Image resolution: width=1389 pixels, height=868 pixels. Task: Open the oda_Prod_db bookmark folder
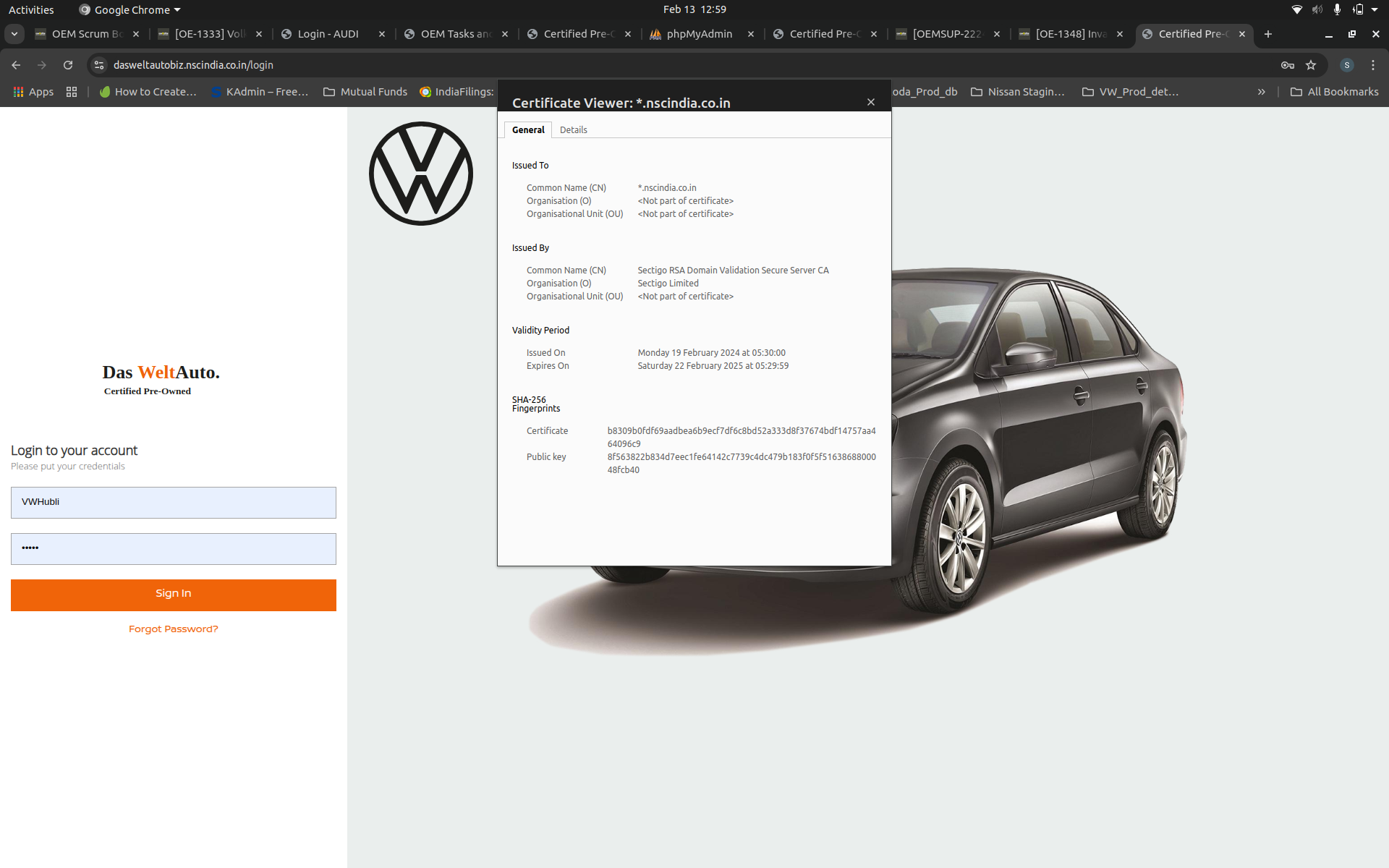pyautogui.click(x=925, y=92)
